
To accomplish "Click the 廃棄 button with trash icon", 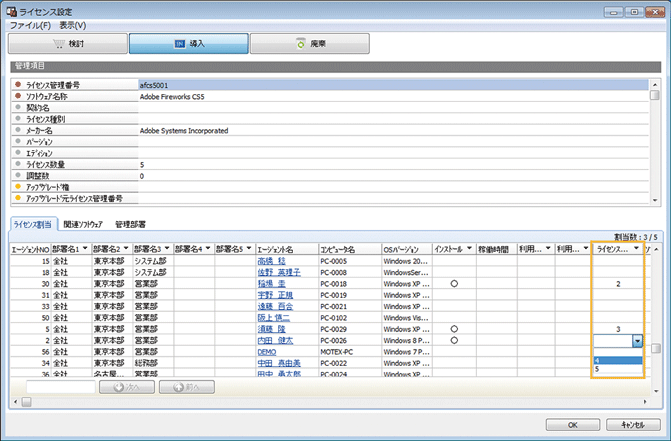I will click(x=310, y=44).
